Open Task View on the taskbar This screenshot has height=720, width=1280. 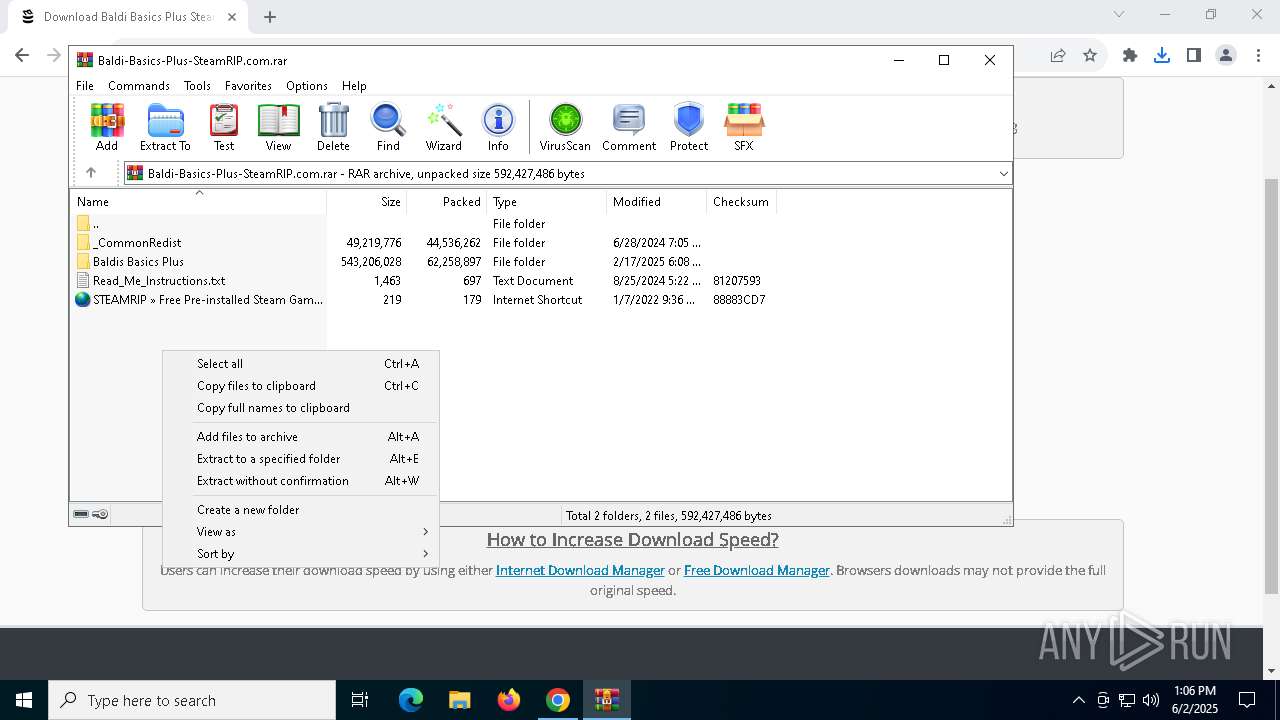(x=360, y=700)
